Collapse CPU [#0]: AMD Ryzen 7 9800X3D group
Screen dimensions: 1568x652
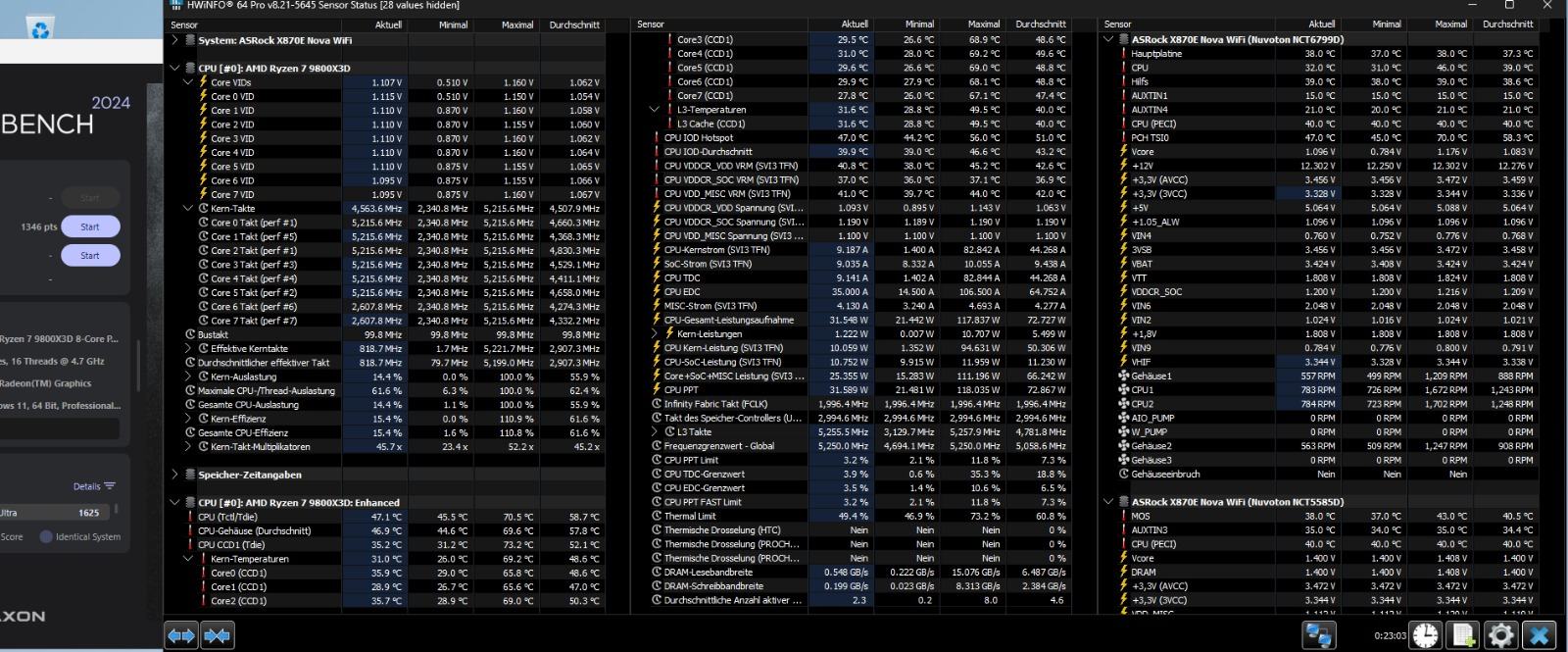click(x=175, y=69)
